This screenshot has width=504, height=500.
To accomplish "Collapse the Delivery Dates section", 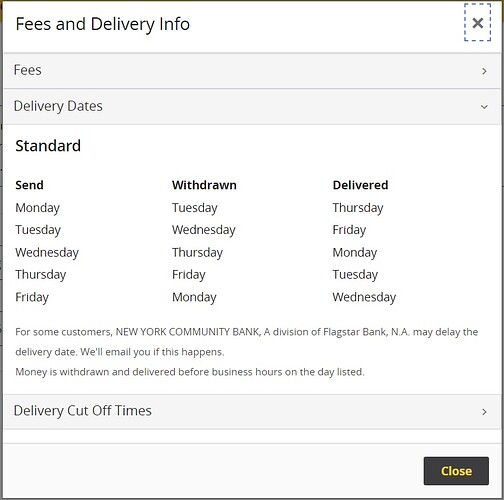I will click(x=252, y=107).
